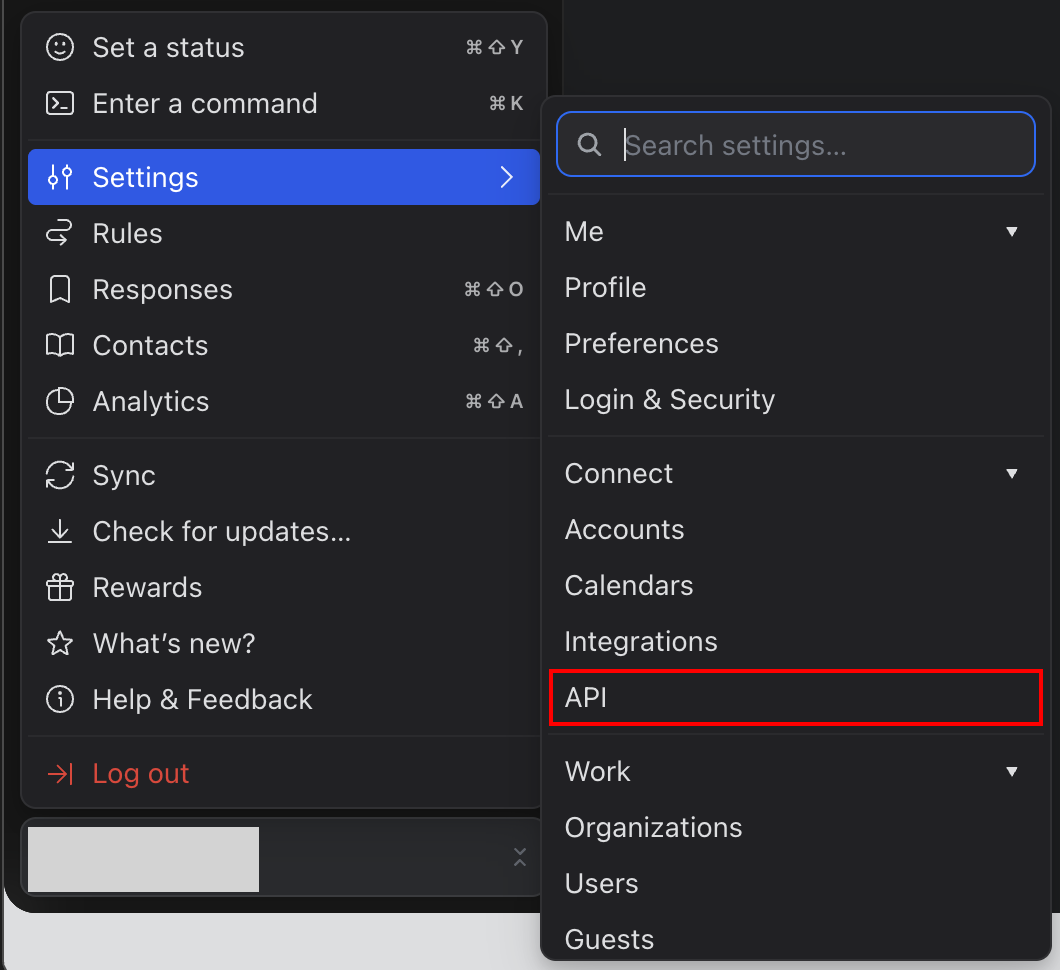Click the Me section heading

pos(584,232)
